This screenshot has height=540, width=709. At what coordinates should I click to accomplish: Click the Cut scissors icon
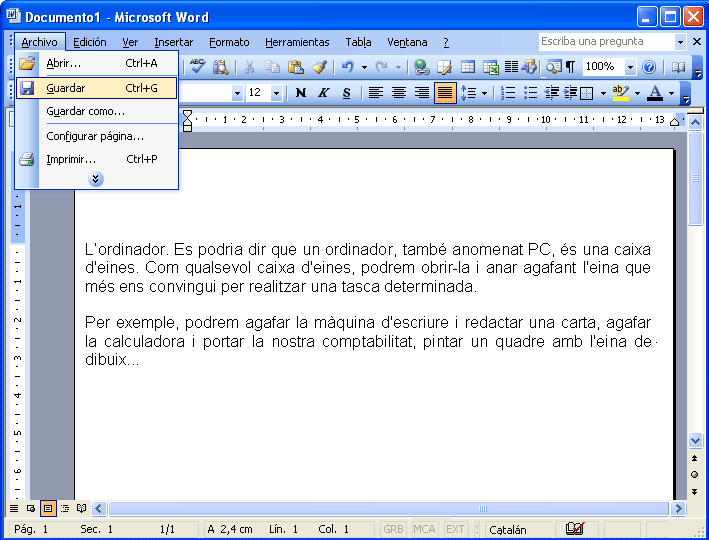coord(249,67)
